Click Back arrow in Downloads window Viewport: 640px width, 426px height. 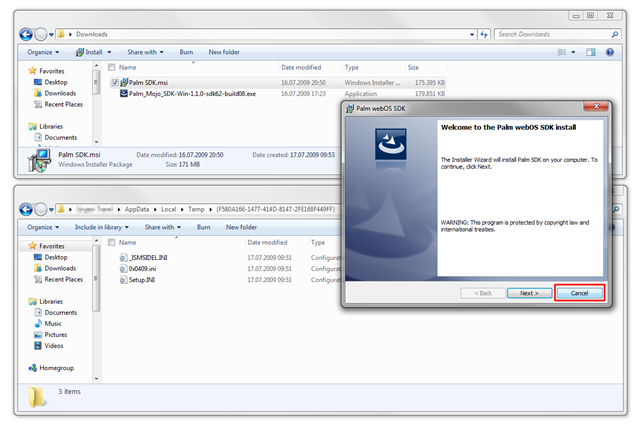tap(26, 35)
